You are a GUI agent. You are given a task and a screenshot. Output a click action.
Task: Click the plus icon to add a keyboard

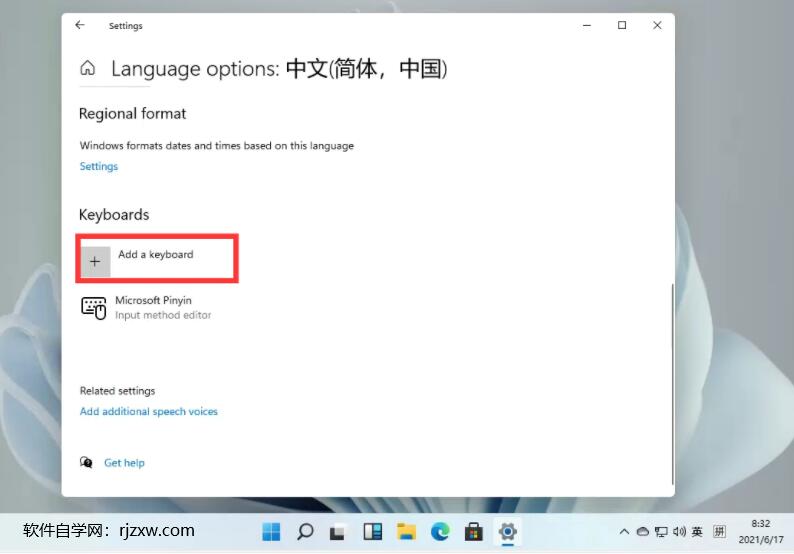click(x=95, y=261)
